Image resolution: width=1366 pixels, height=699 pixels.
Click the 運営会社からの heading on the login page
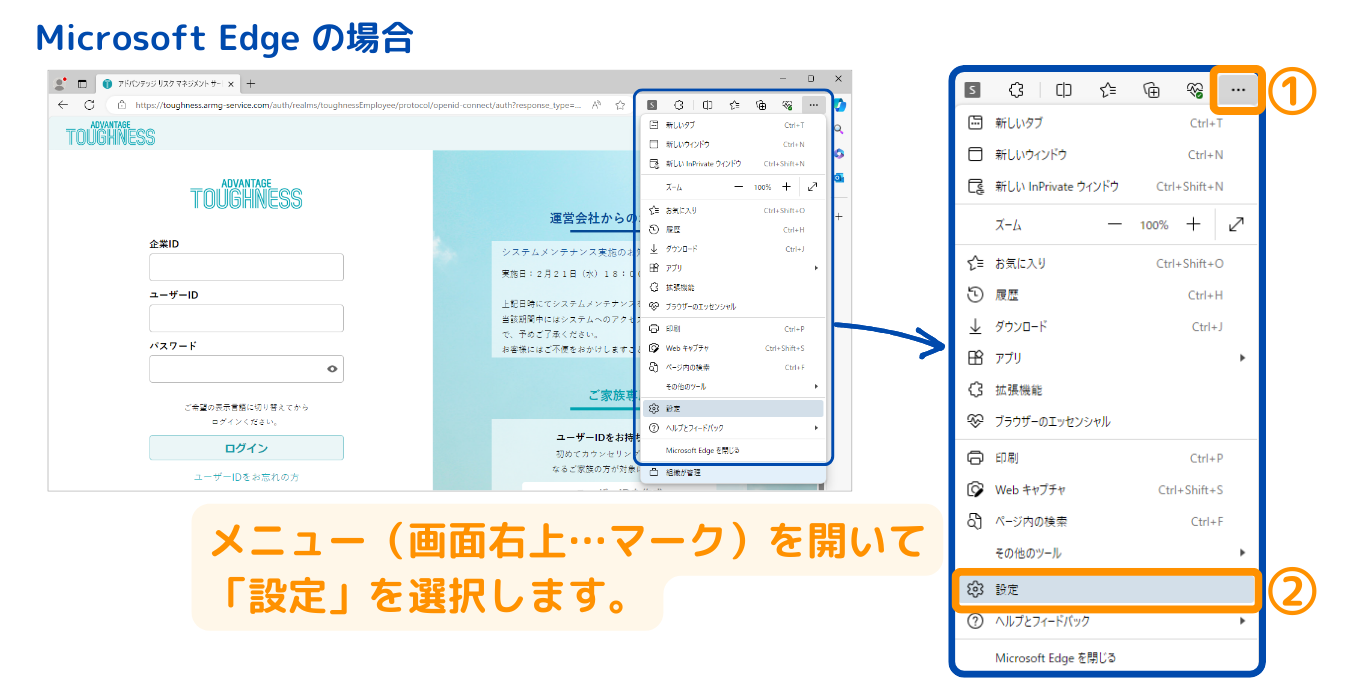[x=593, y=218]
